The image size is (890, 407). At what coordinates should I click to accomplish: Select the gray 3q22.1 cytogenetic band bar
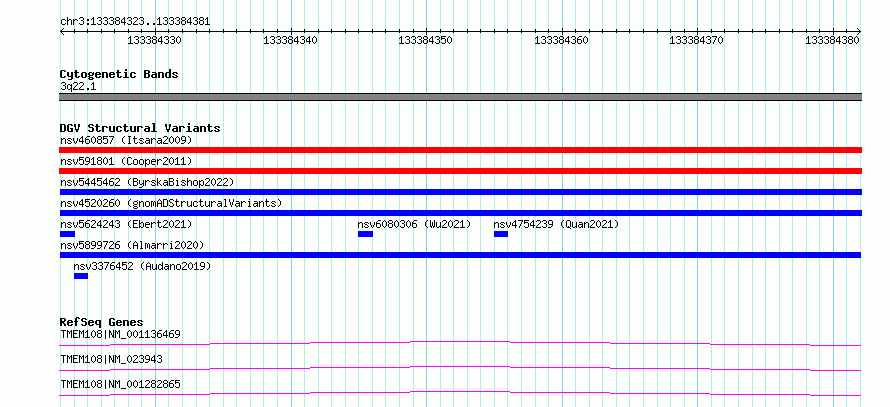(460, 97)
